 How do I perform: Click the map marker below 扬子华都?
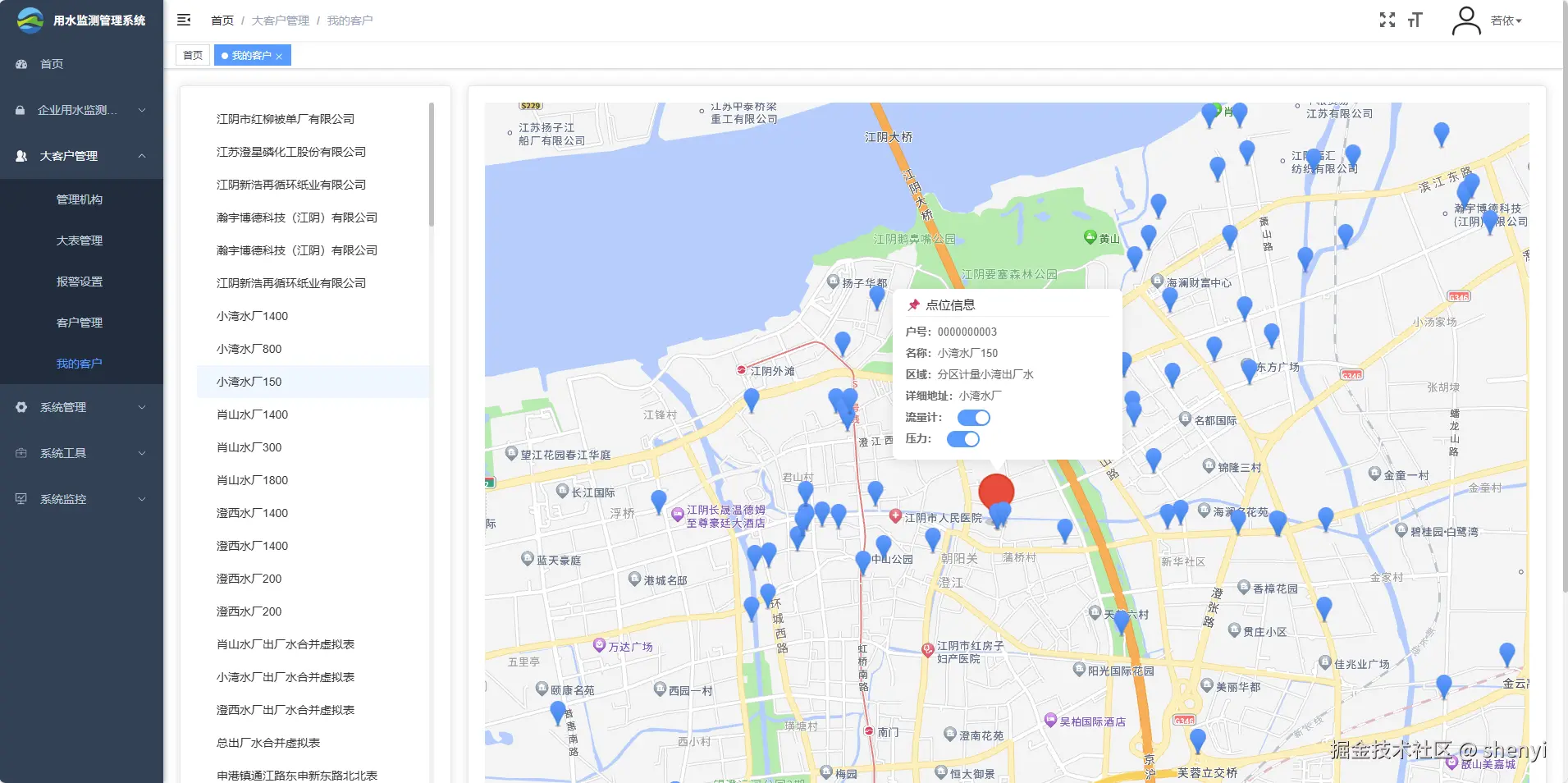877,297
